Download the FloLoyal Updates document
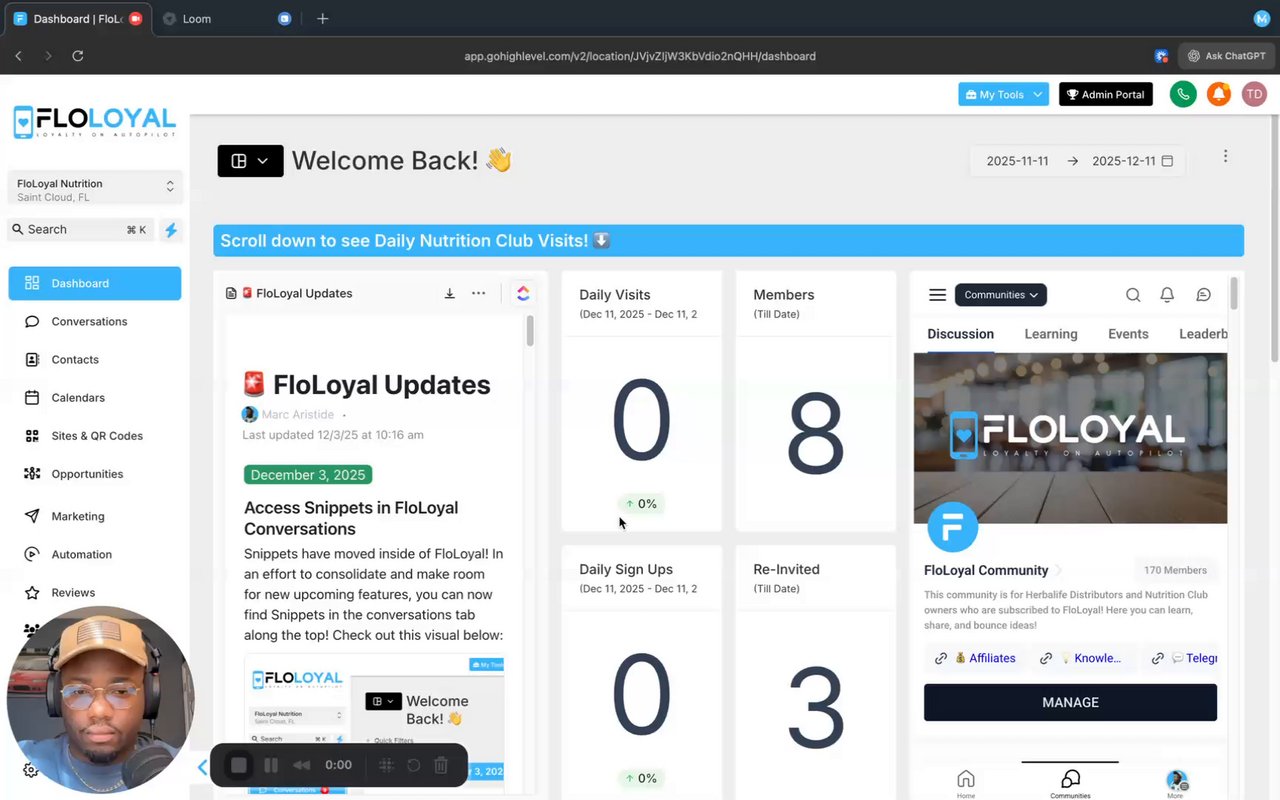Screen dimensions: 1280x800 point(450,293)
